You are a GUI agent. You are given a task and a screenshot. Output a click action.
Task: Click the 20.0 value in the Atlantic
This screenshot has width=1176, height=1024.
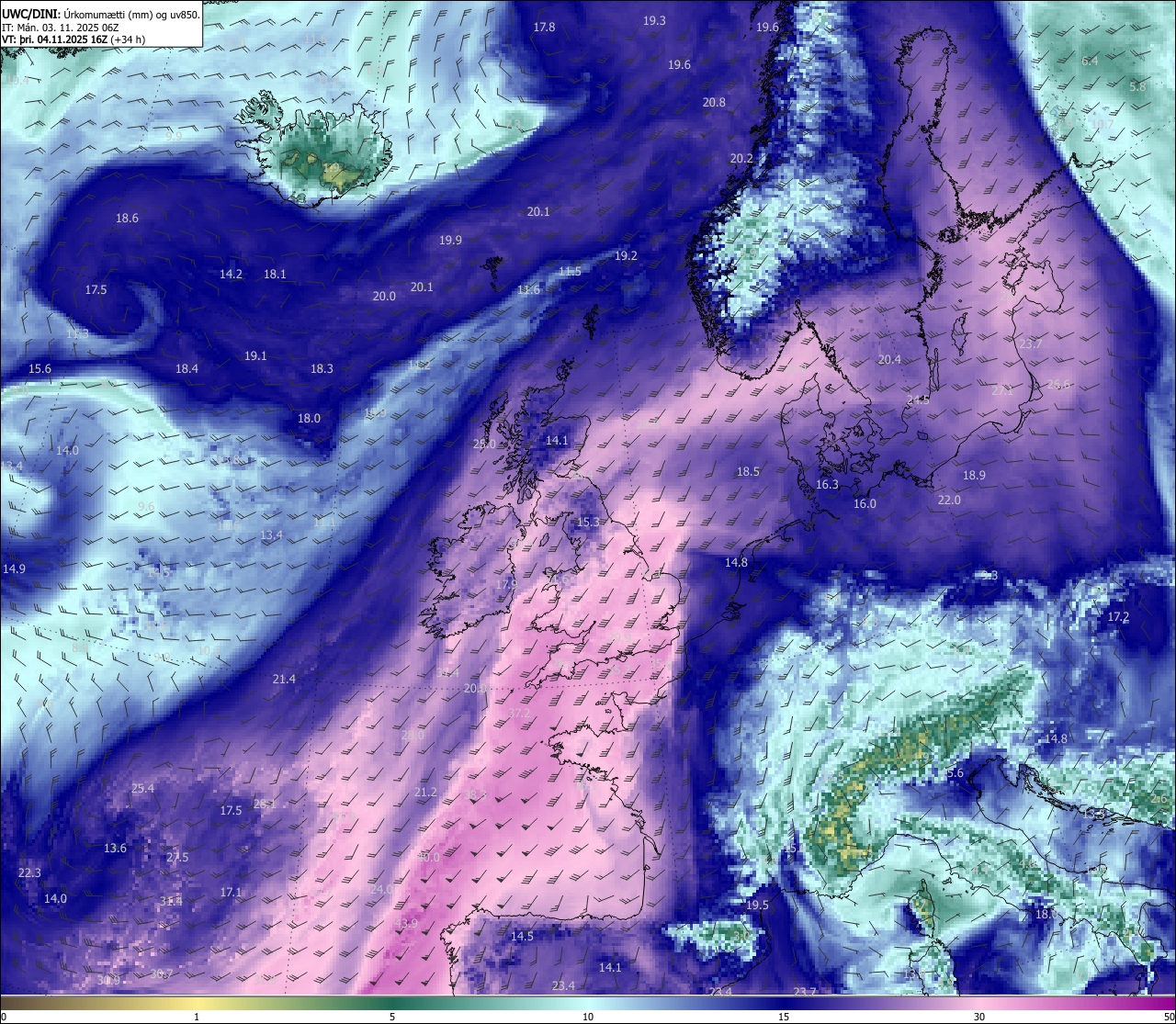[384, 297]
